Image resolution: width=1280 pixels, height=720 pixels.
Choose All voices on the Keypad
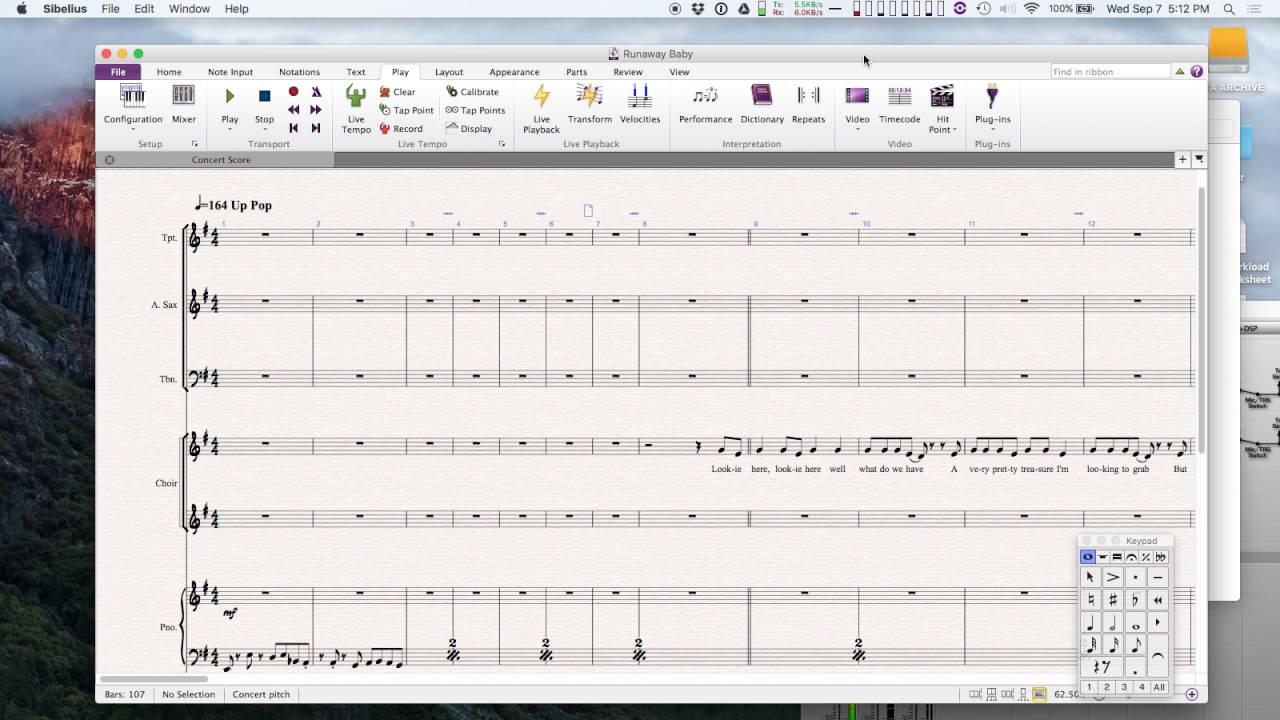1159,687
